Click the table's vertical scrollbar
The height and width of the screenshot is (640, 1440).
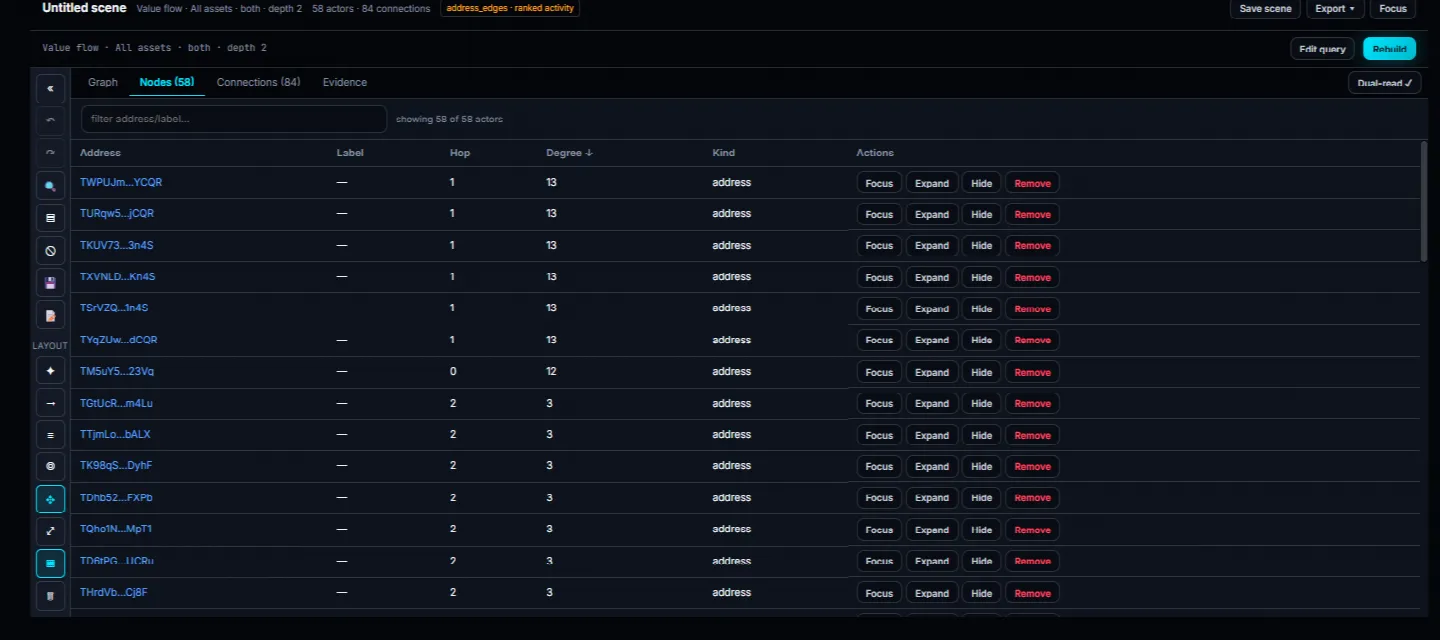click(1424, 201)
